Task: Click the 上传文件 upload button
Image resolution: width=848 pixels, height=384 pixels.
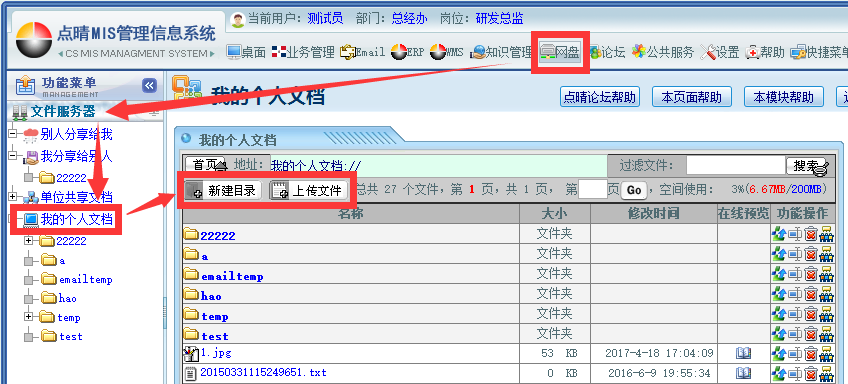Action: [308, 190]
